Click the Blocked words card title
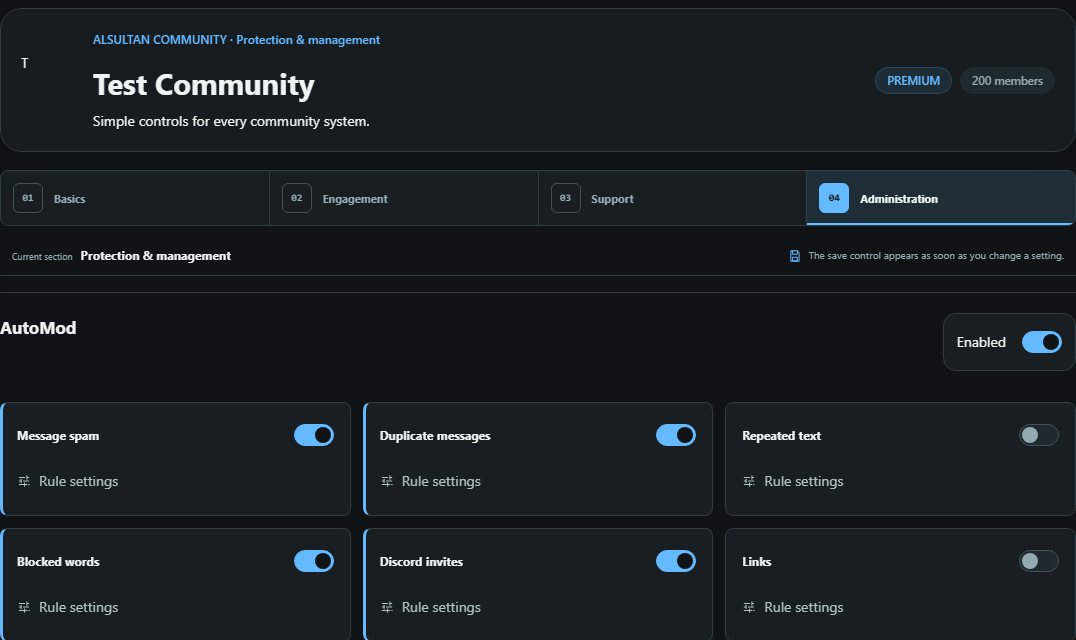This screenshot has height=640, width=1076. pos(58,562)
